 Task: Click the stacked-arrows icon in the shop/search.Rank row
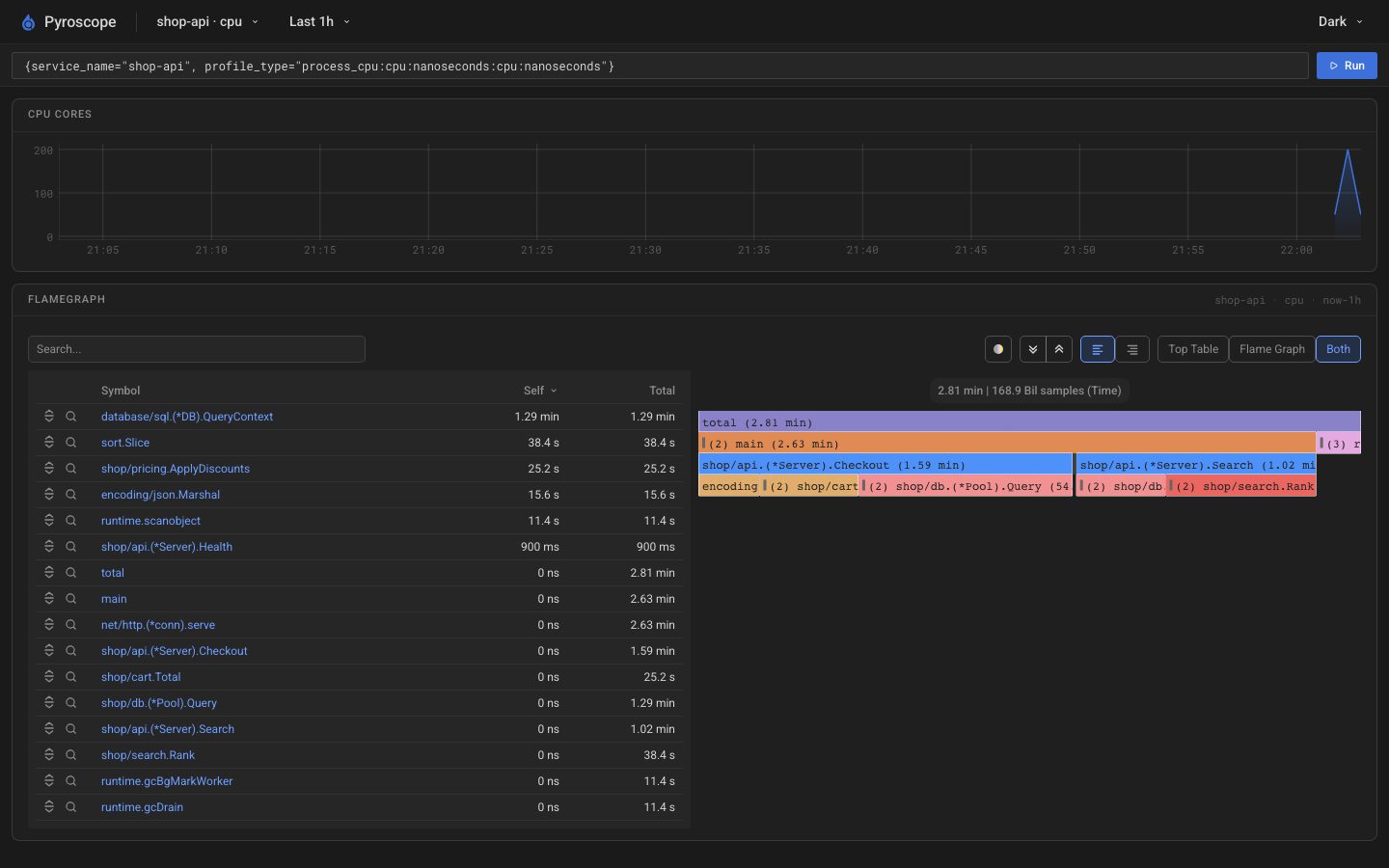(x=49, y=755)
